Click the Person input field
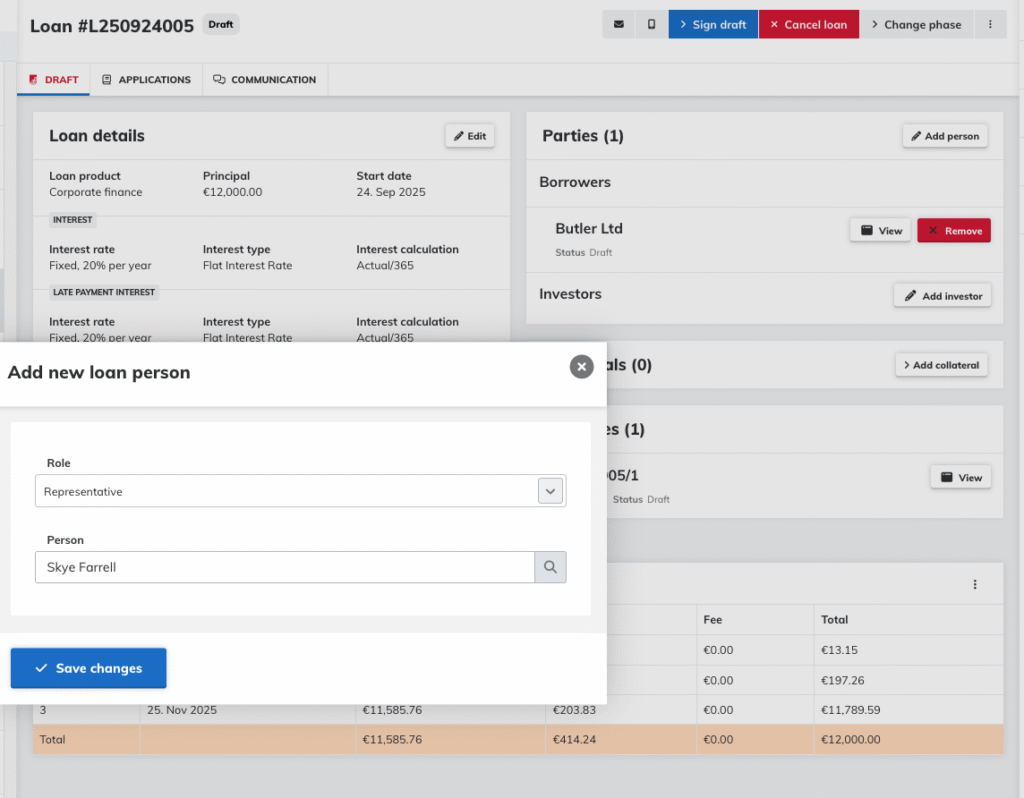Viewport: 1024px width, 798px height. (x=285, y=567)
